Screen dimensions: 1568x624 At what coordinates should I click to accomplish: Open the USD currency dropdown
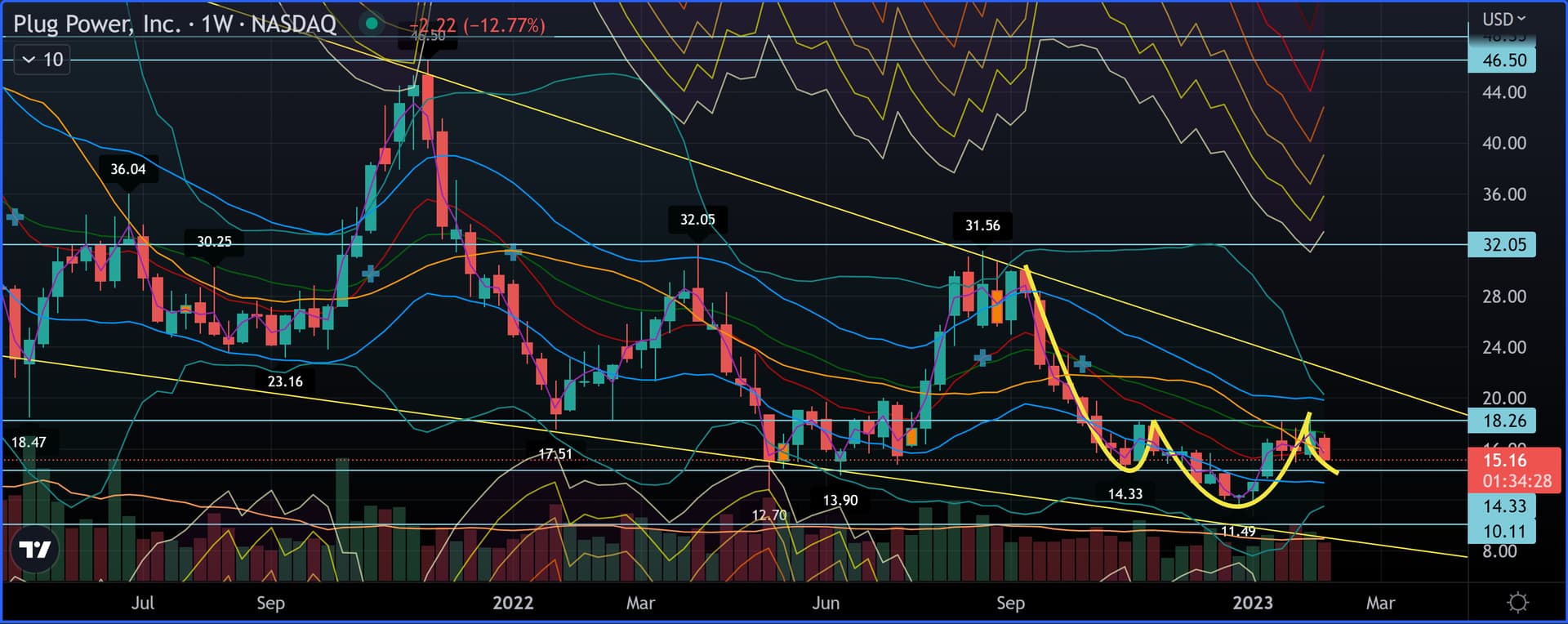[1503, 19]
